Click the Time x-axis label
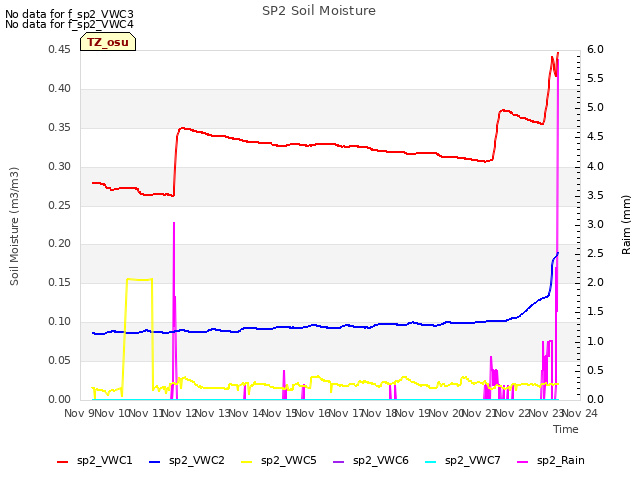Viewport: 640px width, 480px height. click(566, 429)
